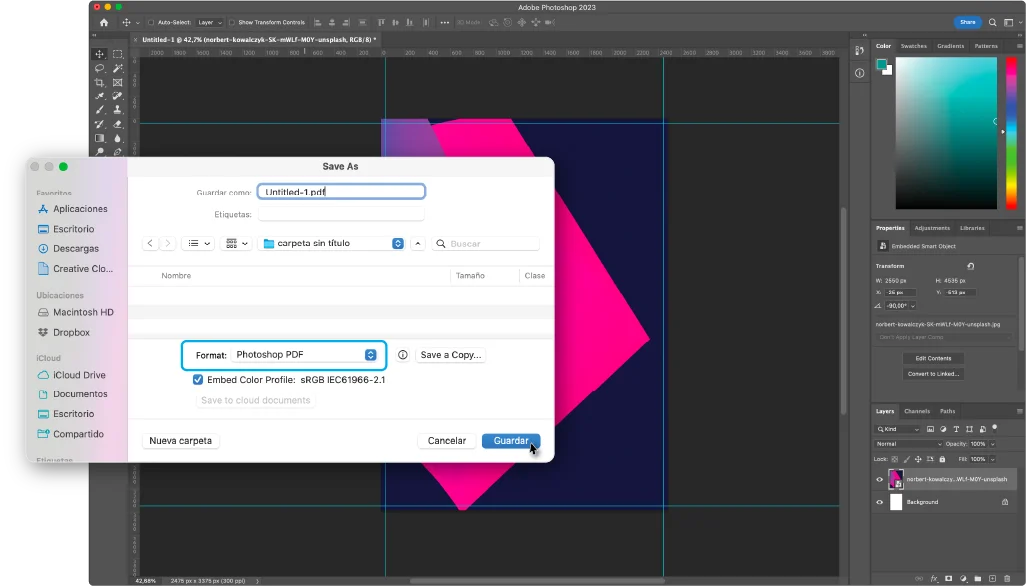Screen dimensions: 1026x586
Task: Switch to the Libraries tab
Action: coord(972,228)
